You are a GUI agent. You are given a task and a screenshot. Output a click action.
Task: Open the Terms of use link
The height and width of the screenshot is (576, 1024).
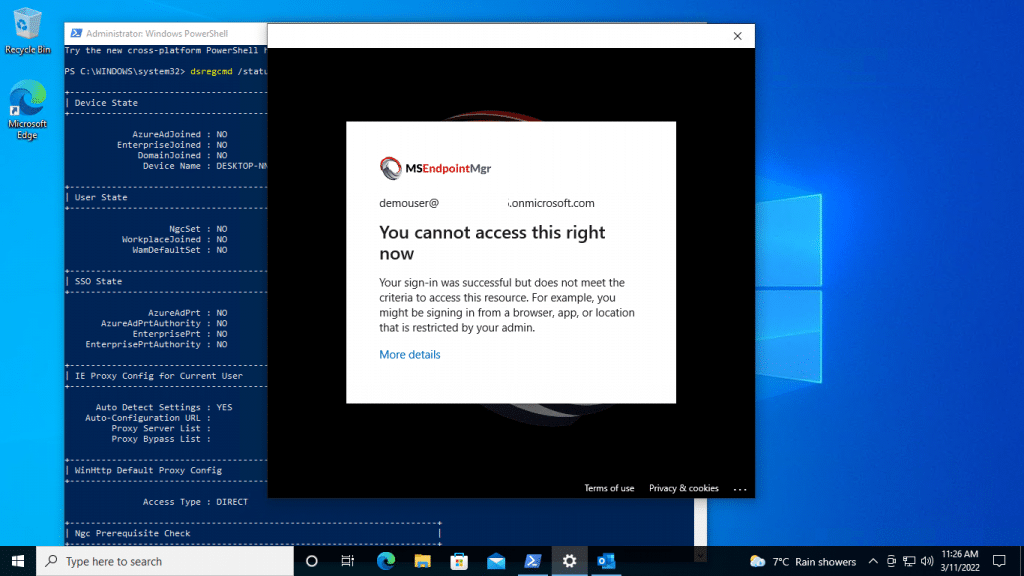[609, 488]
